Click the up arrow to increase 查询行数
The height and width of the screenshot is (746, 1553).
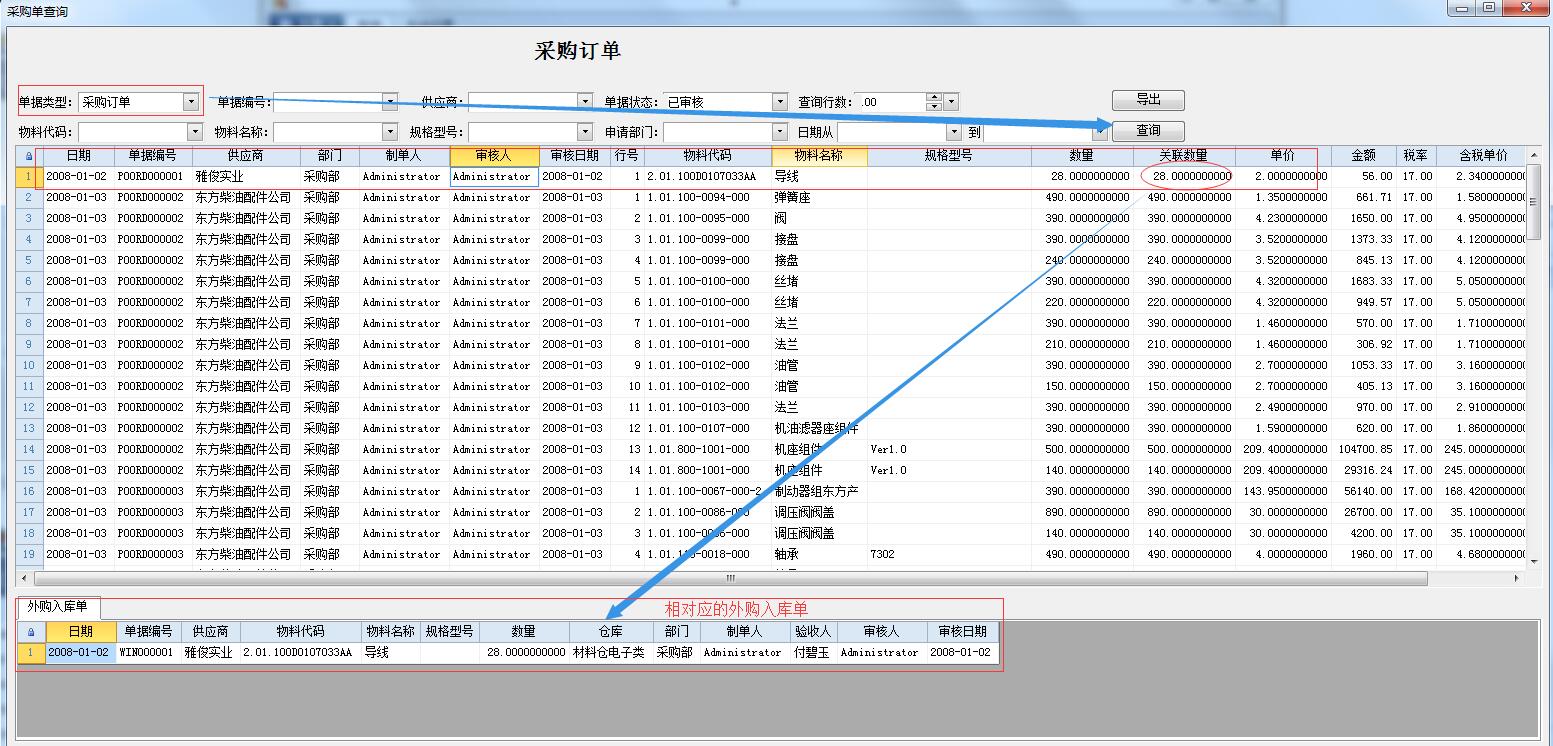click(x=933, y=97)
